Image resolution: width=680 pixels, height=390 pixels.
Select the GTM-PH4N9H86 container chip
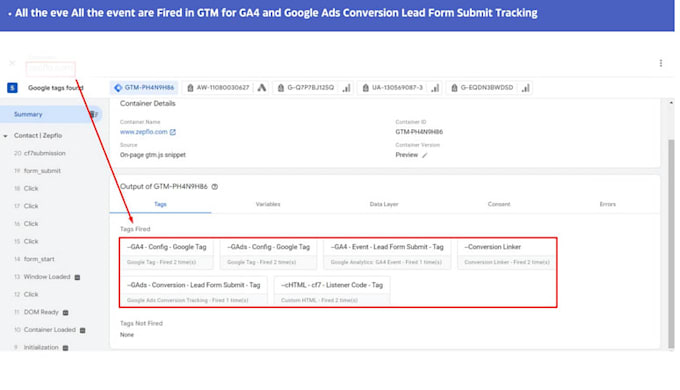[x=144, y=88]
